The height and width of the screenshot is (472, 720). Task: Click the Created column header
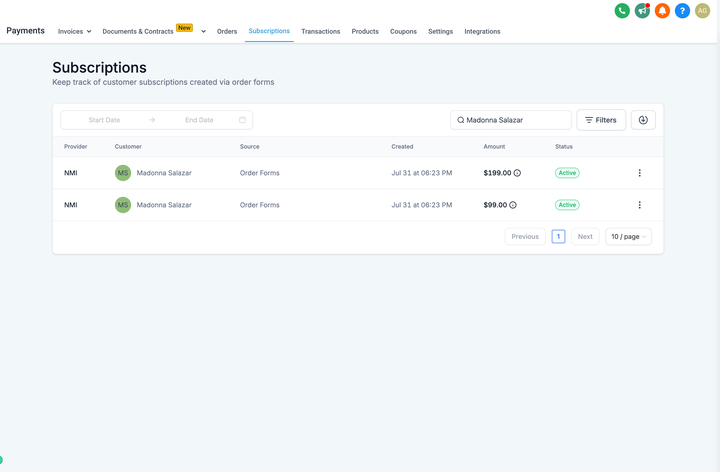(402, 147)
